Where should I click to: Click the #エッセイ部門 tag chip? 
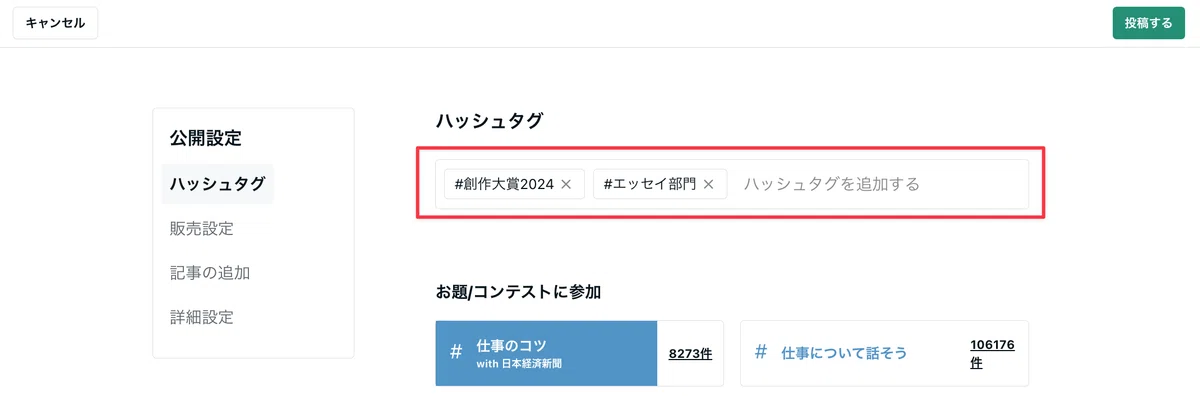pos(660,184)
